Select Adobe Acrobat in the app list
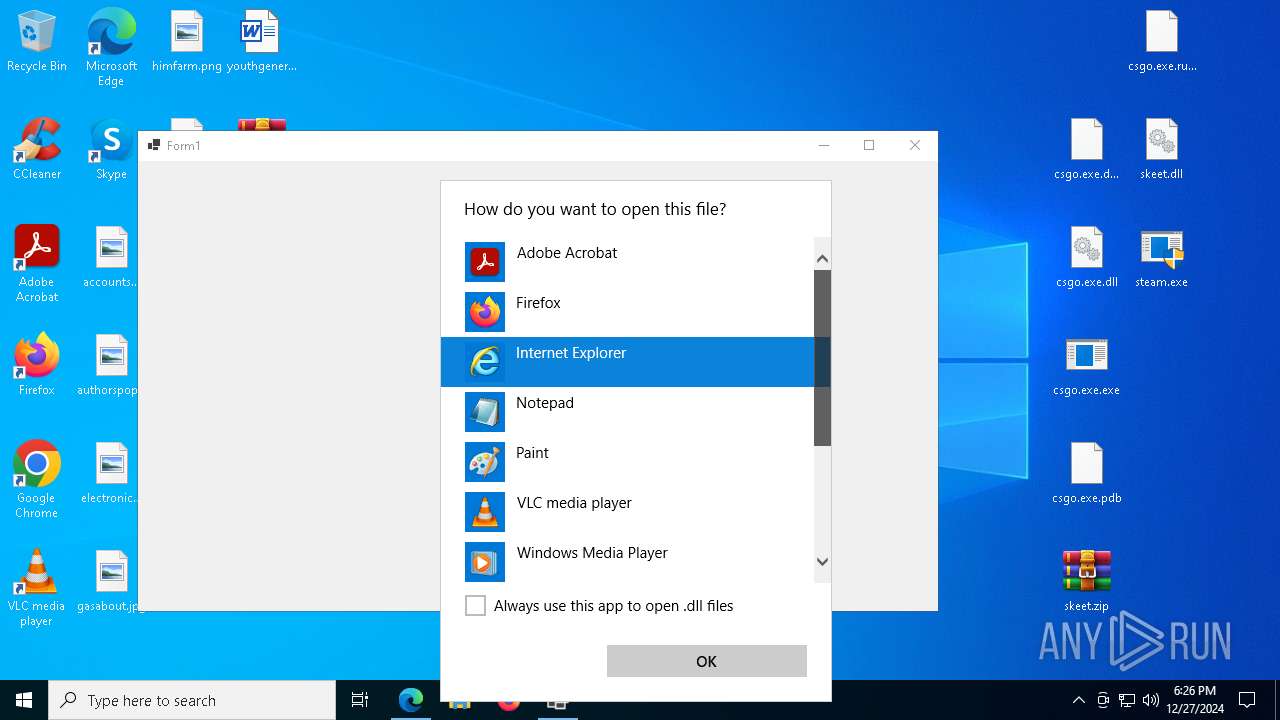 click(x=628, y=262)
